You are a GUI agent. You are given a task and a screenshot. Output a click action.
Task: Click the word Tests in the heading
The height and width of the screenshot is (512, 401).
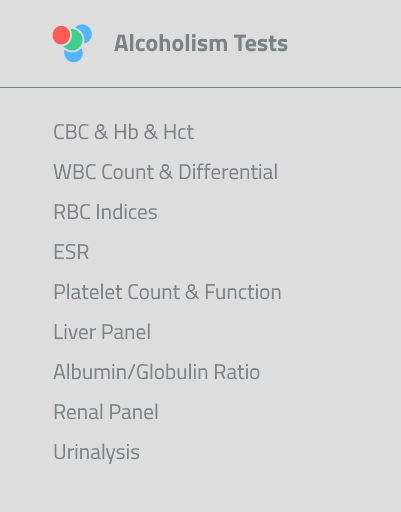[261, 43]
